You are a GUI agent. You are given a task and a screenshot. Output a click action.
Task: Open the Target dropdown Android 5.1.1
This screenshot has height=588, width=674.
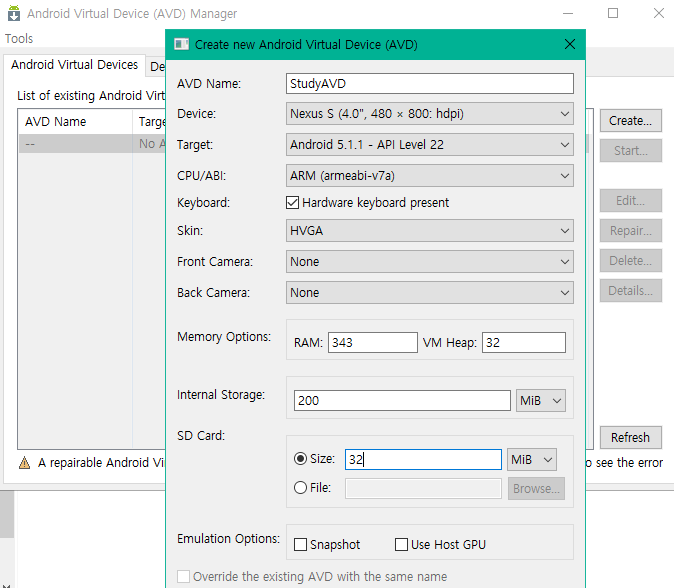click(x=429, y=144)
